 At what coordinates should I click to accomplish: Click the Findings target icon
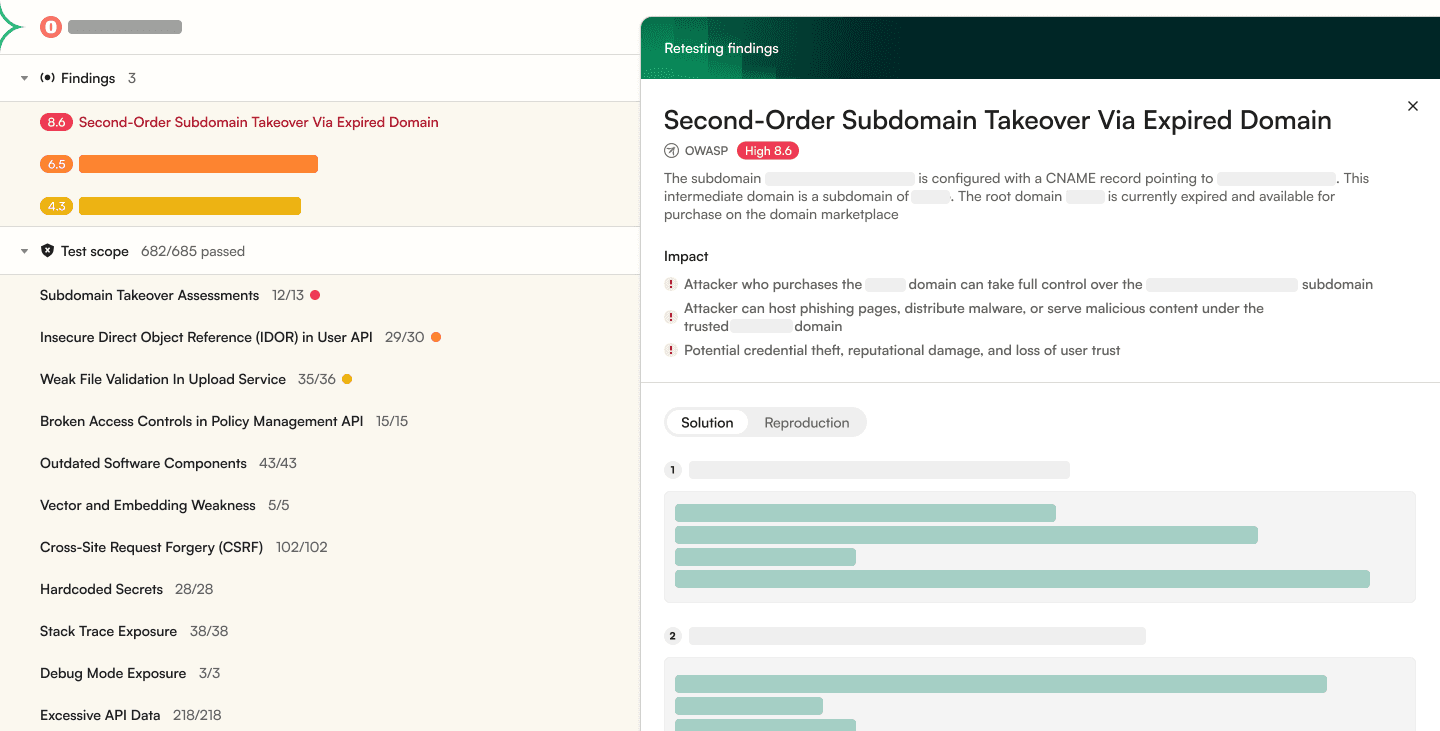[x=48, y=77]
